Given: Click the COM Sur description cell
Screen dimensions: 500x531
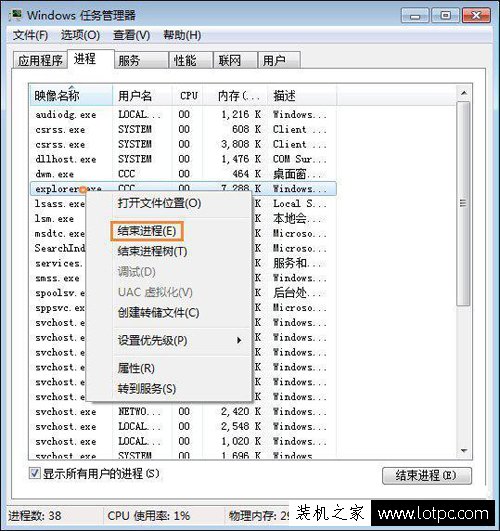Looking at the screenshot, I should (299, 159).
